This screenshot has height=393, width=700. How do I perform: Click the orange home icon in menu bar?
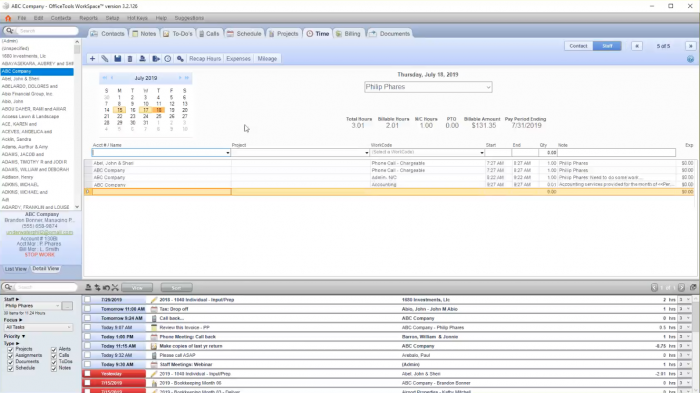click(x=8, y=18)
